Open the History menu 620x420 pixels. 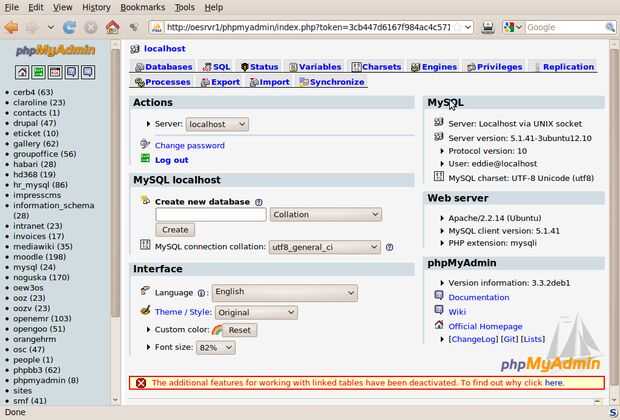point(96,8)
